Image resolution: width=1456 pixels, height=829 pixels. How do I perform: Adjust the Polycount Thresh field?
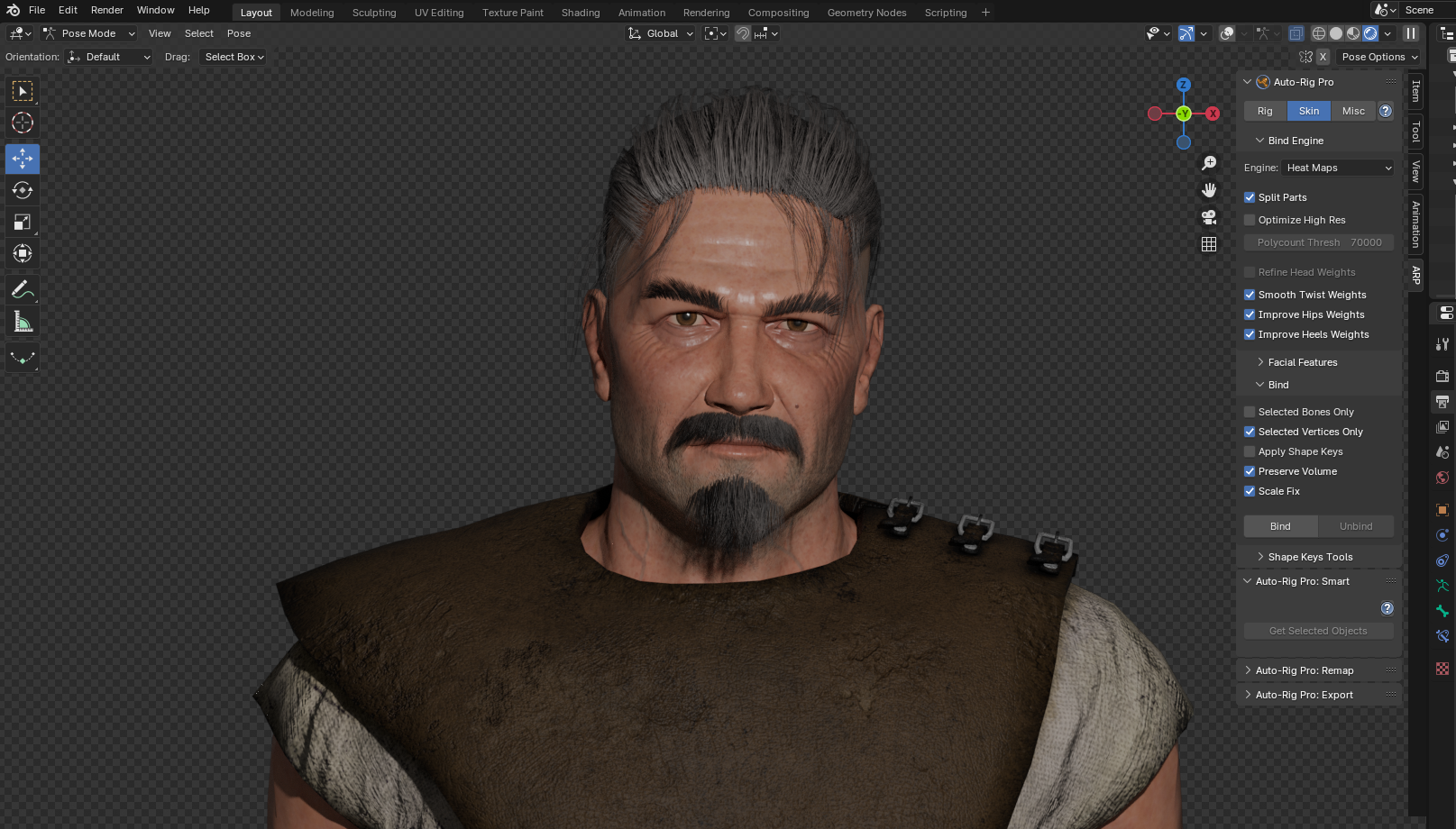[1318, 242]
